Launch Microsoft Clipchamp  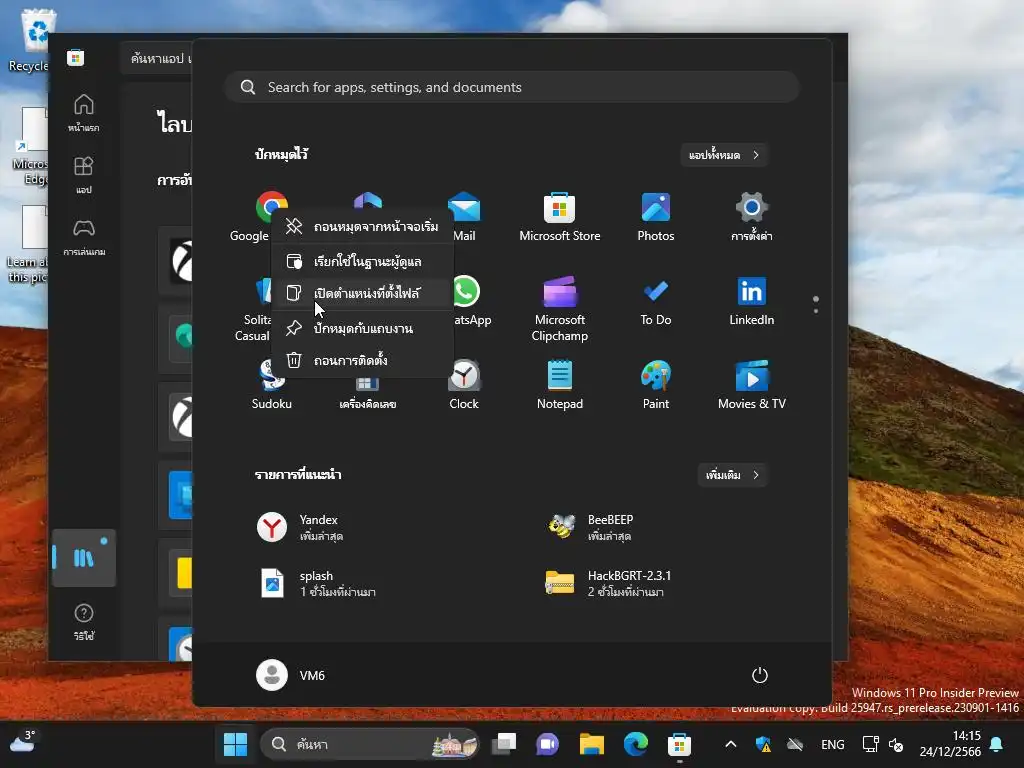[560, 308]
